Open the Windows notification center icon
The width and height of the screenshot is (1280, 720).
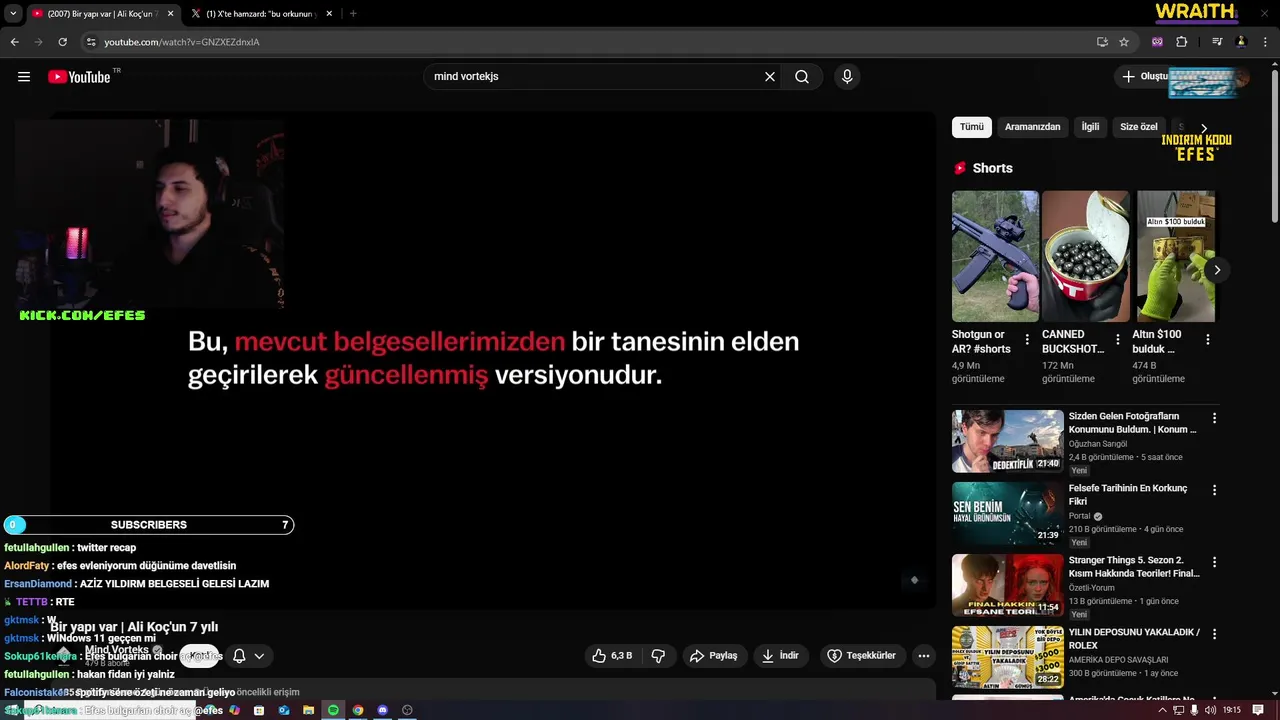coord(1256,710)
